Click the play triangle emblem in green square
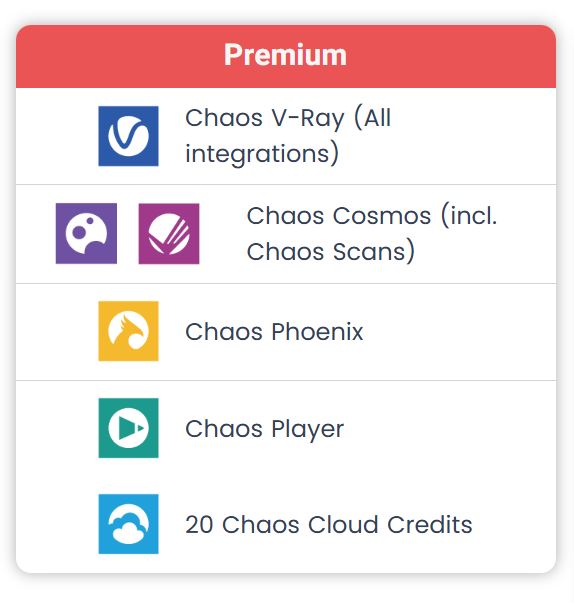 [128, 428]
